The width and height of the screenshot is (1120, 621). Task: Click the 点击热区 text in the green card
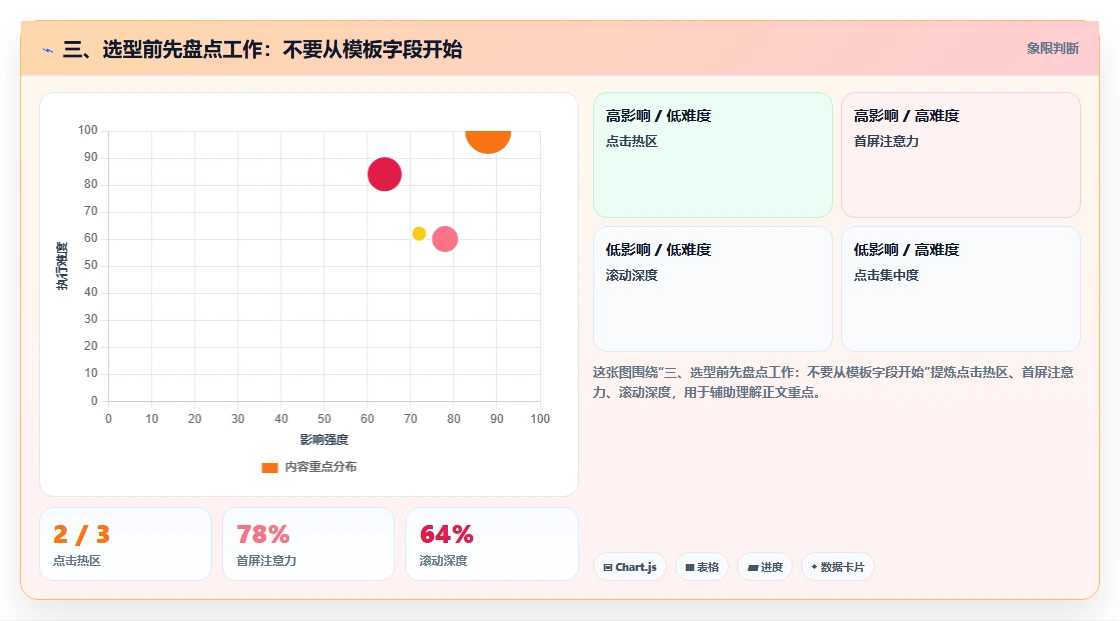[x=631, y=141]
